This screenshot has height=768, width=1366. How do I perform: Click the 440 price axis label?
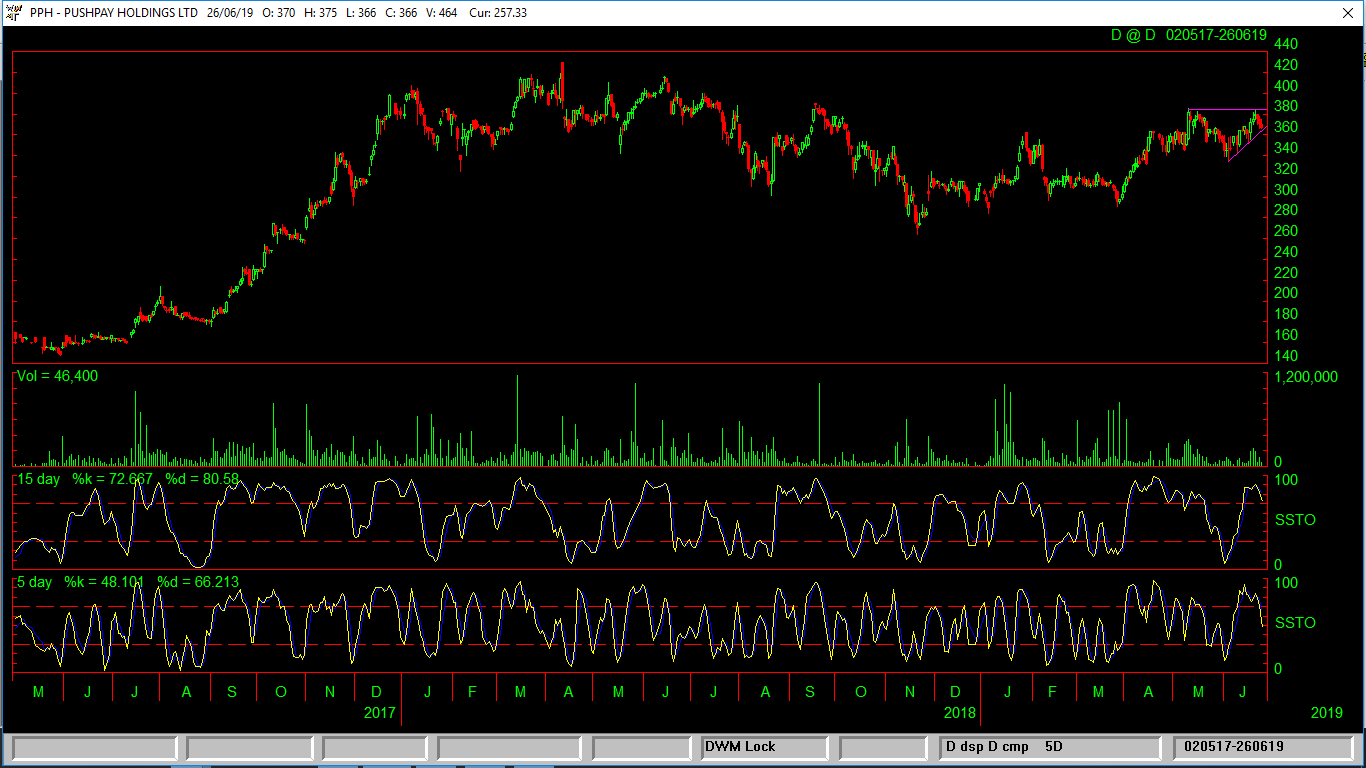tap(1286, 45)
